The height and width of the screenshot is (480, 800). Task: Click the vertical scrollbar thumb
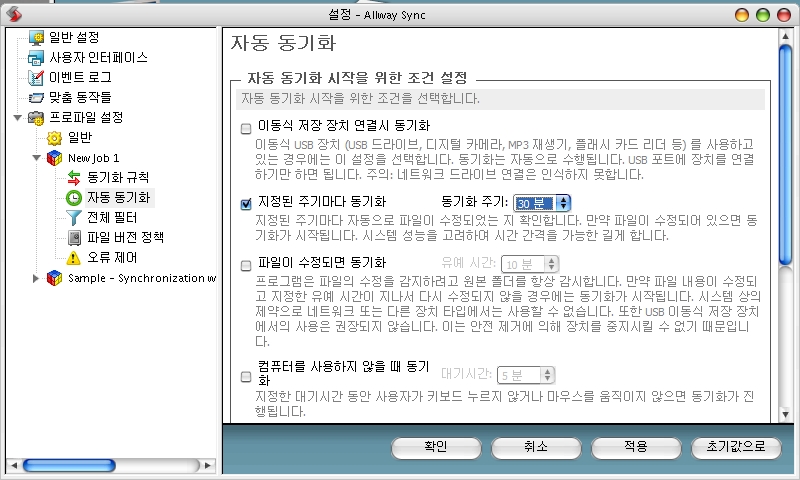click(x=786, y=154)
